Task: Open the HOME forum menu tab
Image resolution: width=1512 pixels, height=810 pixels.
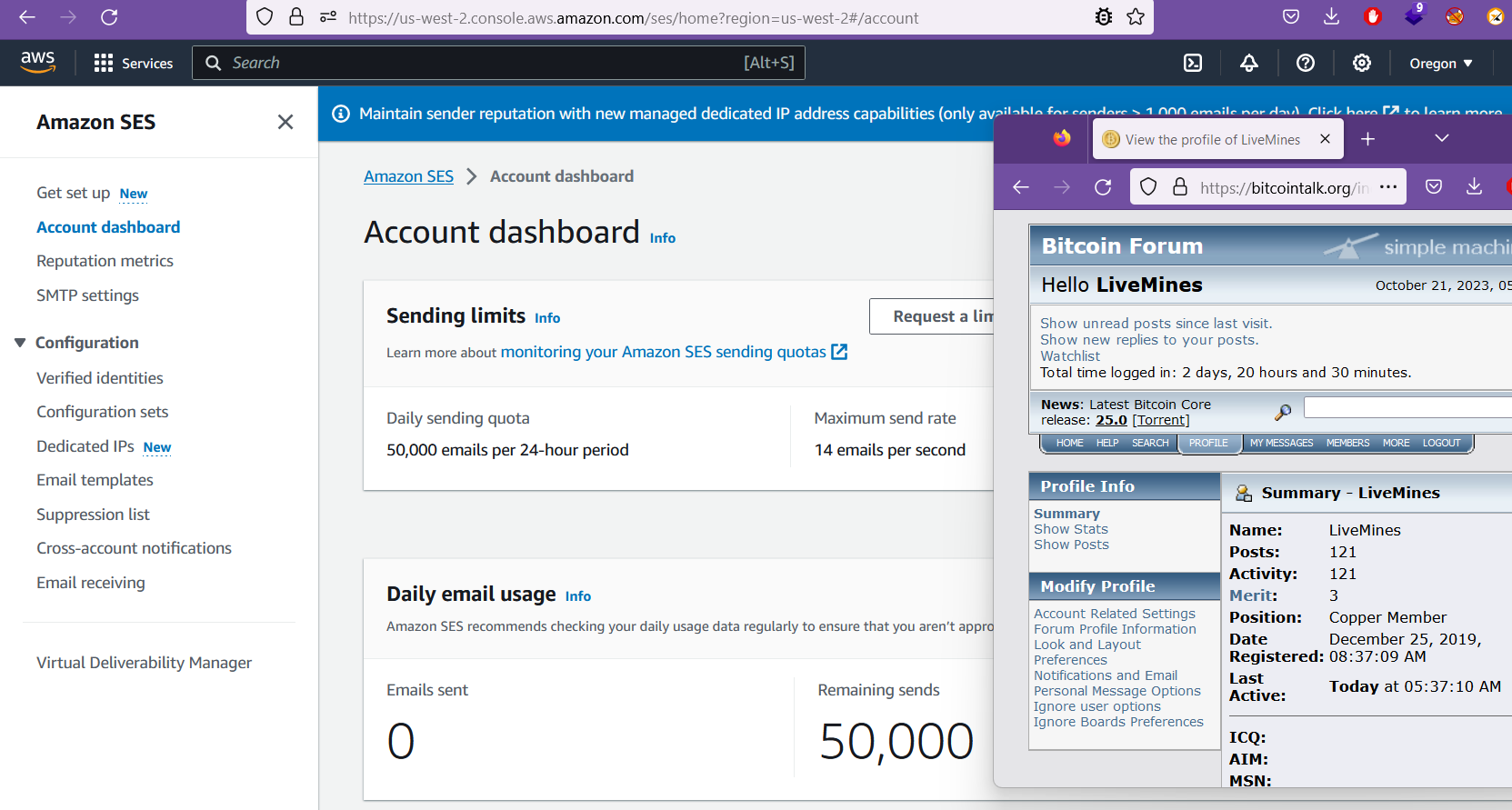Action: [1069, 443]
